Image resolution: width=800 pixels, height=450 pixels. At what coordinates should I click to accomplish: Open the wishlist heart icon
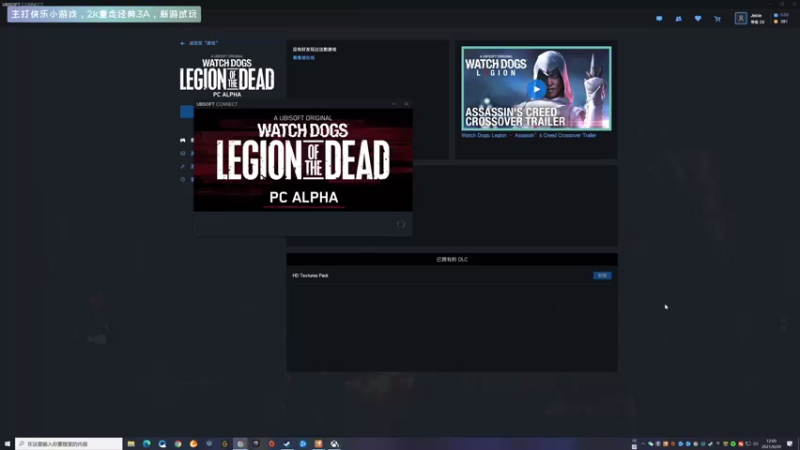(x=698, y=18)
